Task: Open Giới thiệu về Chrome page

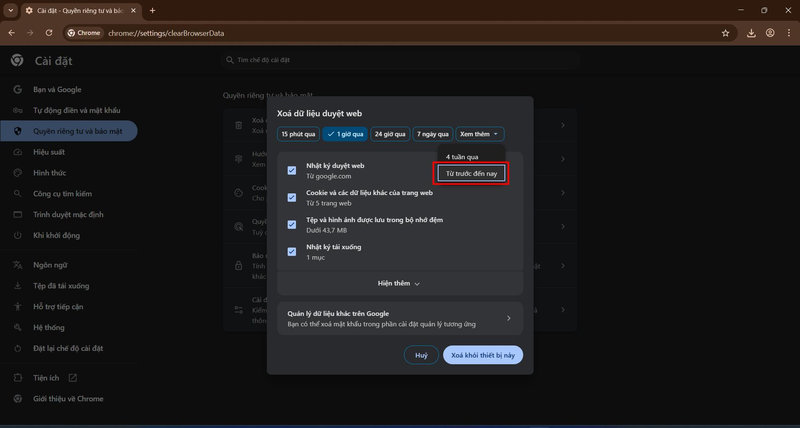Action: tap(68, 399)
